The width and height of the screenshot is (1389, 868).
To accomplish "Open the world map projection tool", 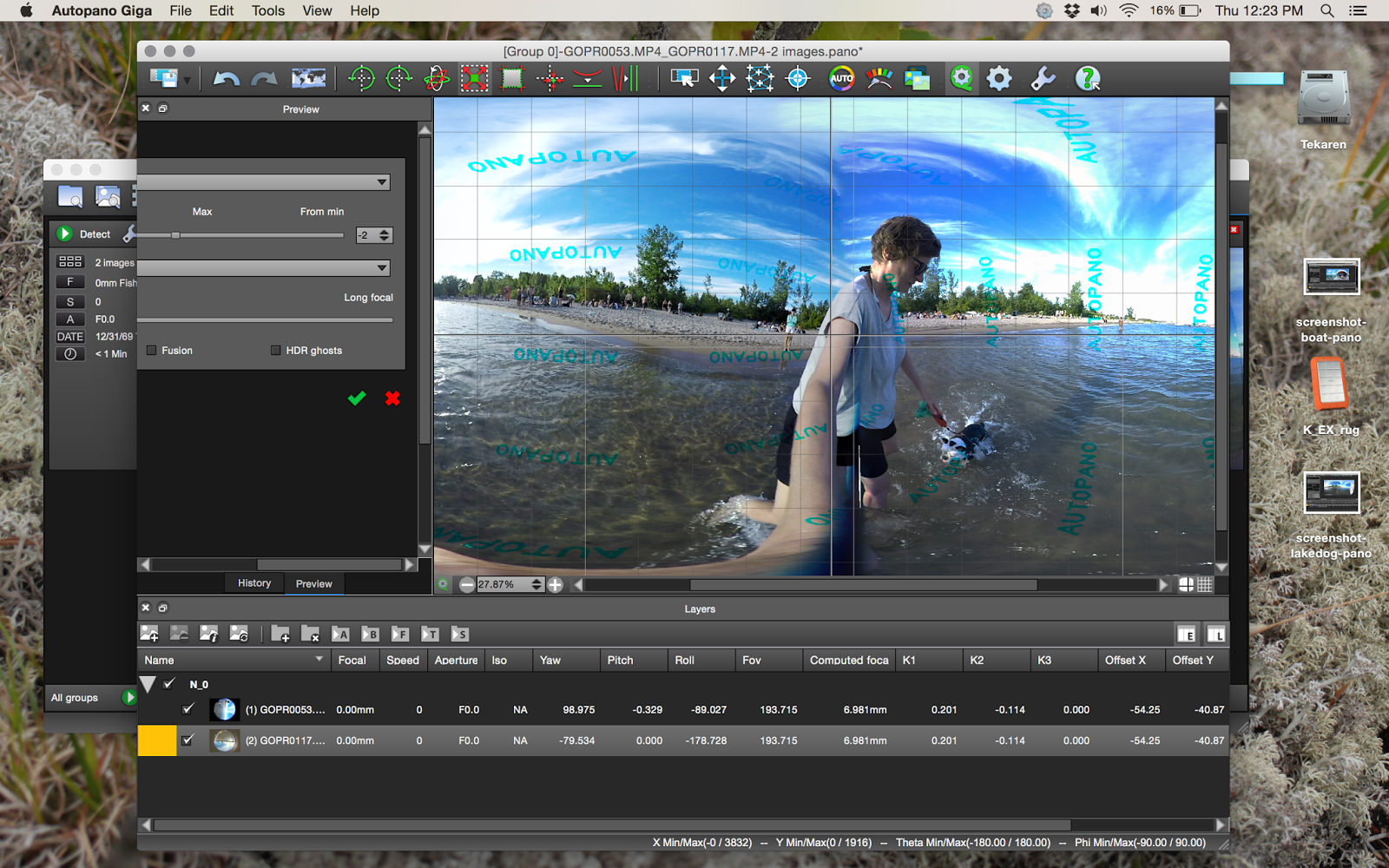I will [308, 79].
